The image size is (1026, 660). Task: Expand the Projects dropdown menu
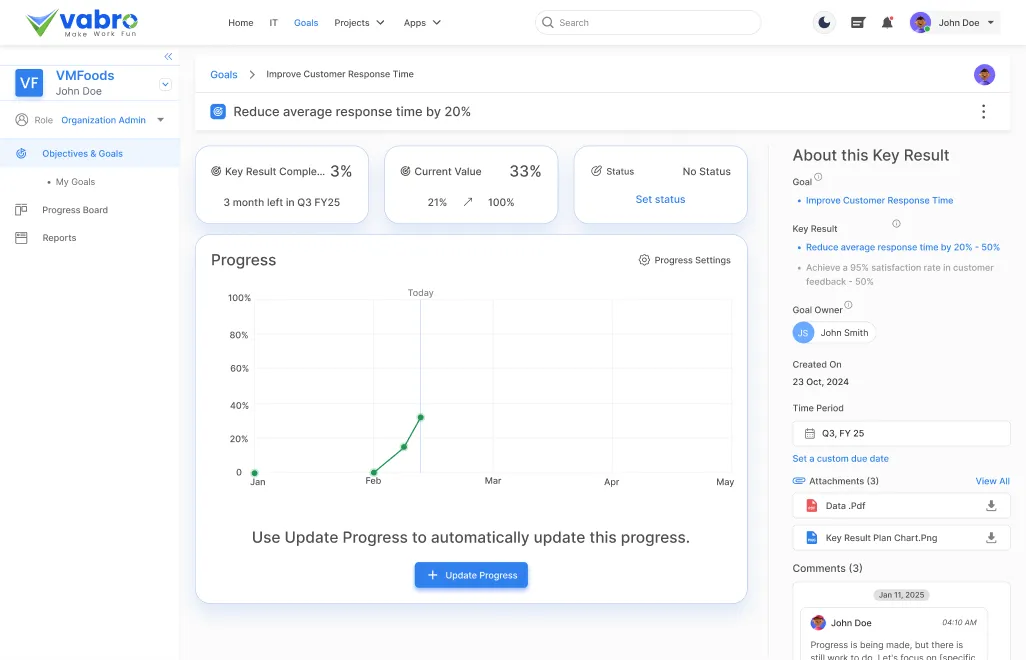pyautogui.click(x=359, y=23)
